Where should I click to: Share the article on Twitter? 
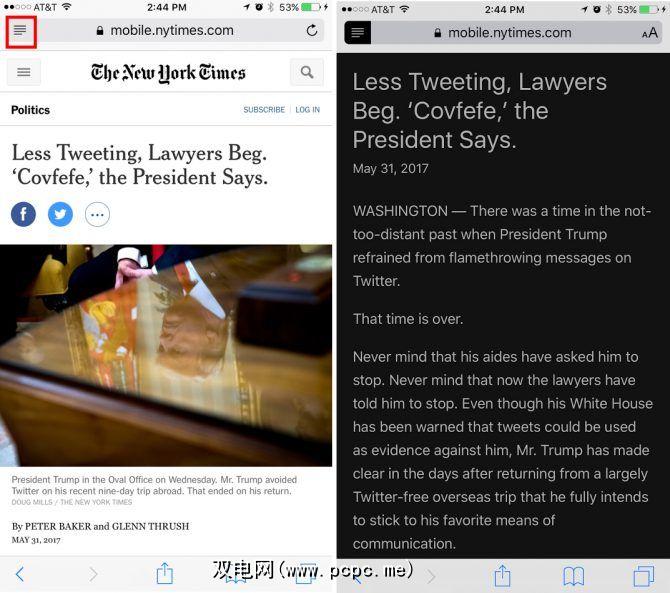point(60,214)
